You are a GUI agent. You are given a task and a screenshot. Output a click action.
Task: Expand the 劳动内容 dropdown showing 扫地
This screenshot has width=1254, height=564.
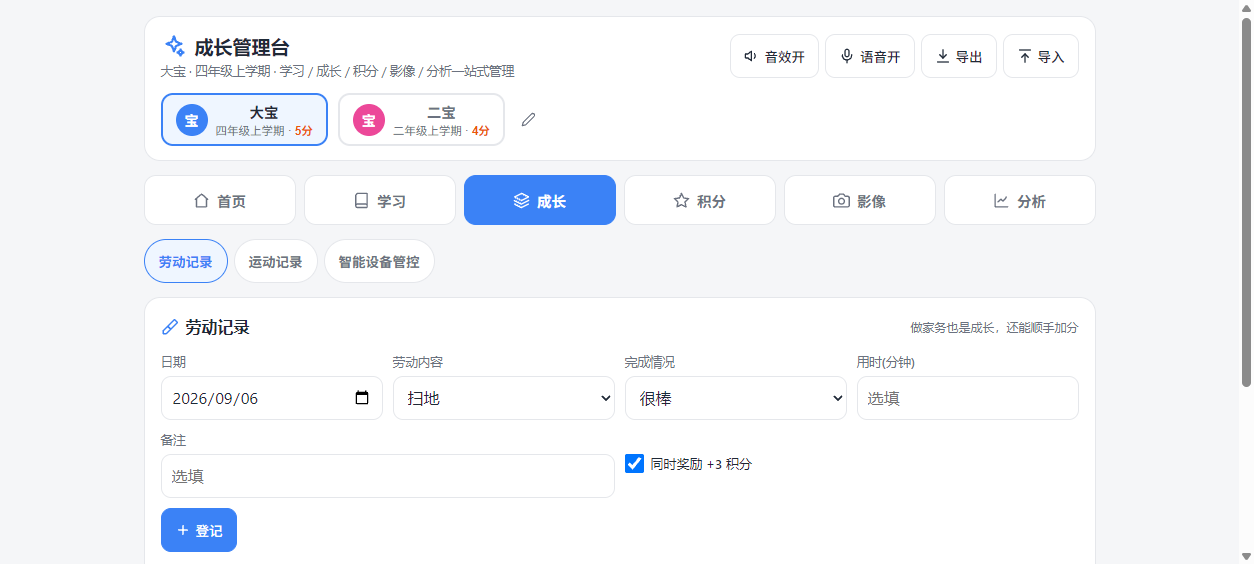(x=504, y=398)
